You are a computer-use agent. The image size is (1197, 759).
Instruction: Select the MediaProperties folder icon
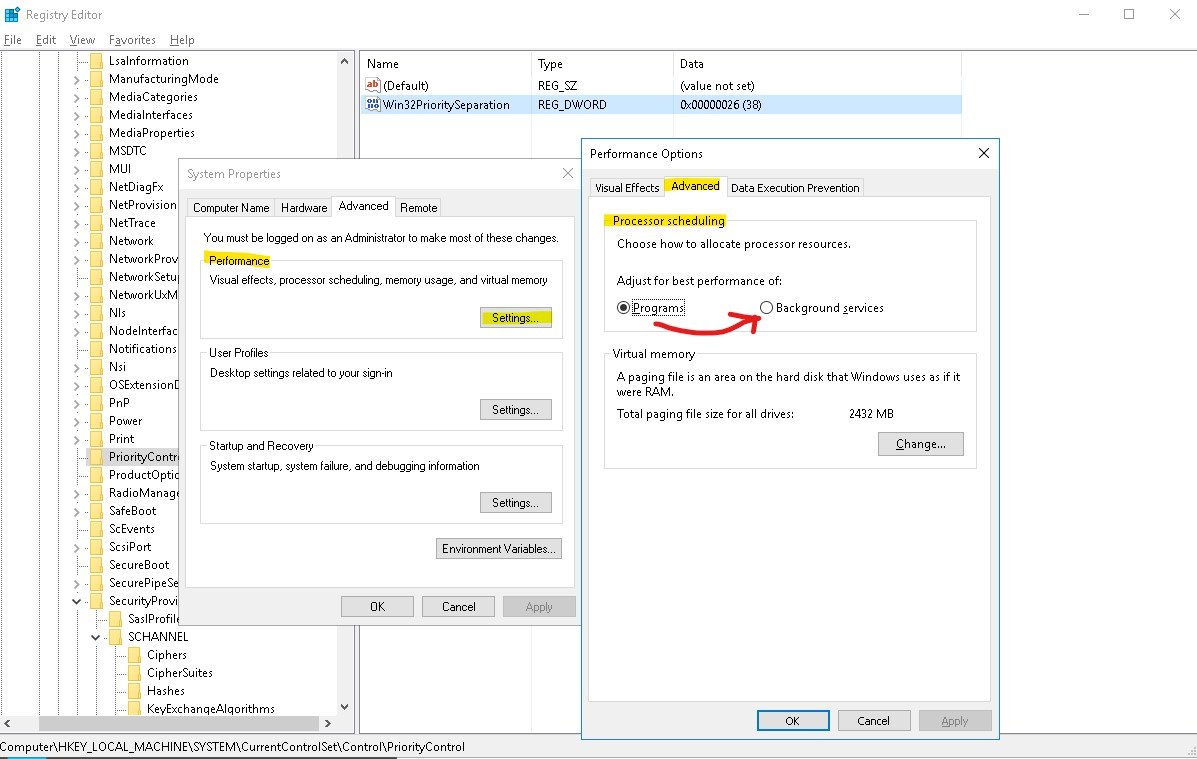96,133
